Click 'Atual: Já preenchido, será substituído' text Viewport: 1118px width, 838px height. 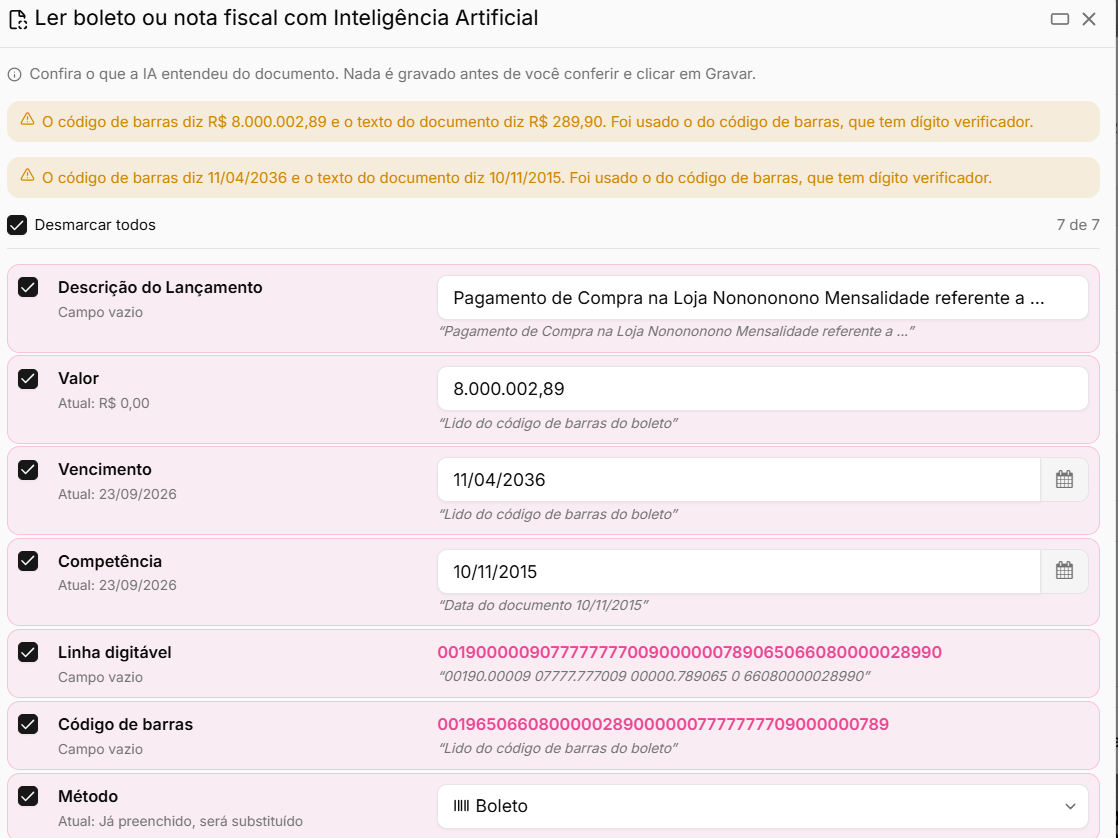[x=180, y=821]
